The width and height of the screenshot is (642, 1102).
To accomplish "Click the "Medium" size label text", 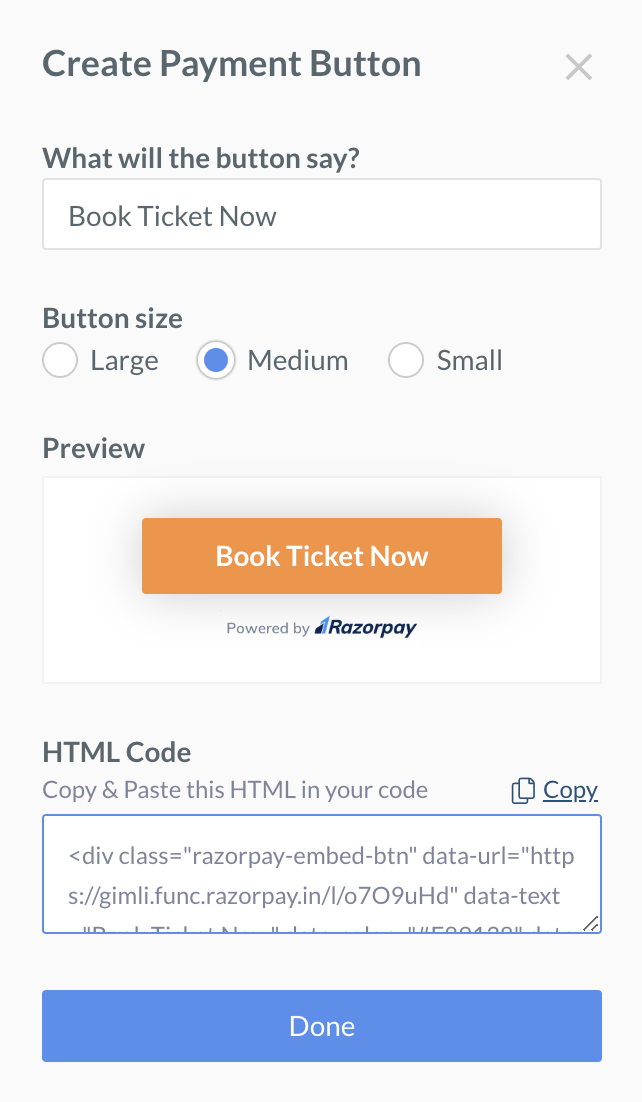I will click(x=297, y=361).
